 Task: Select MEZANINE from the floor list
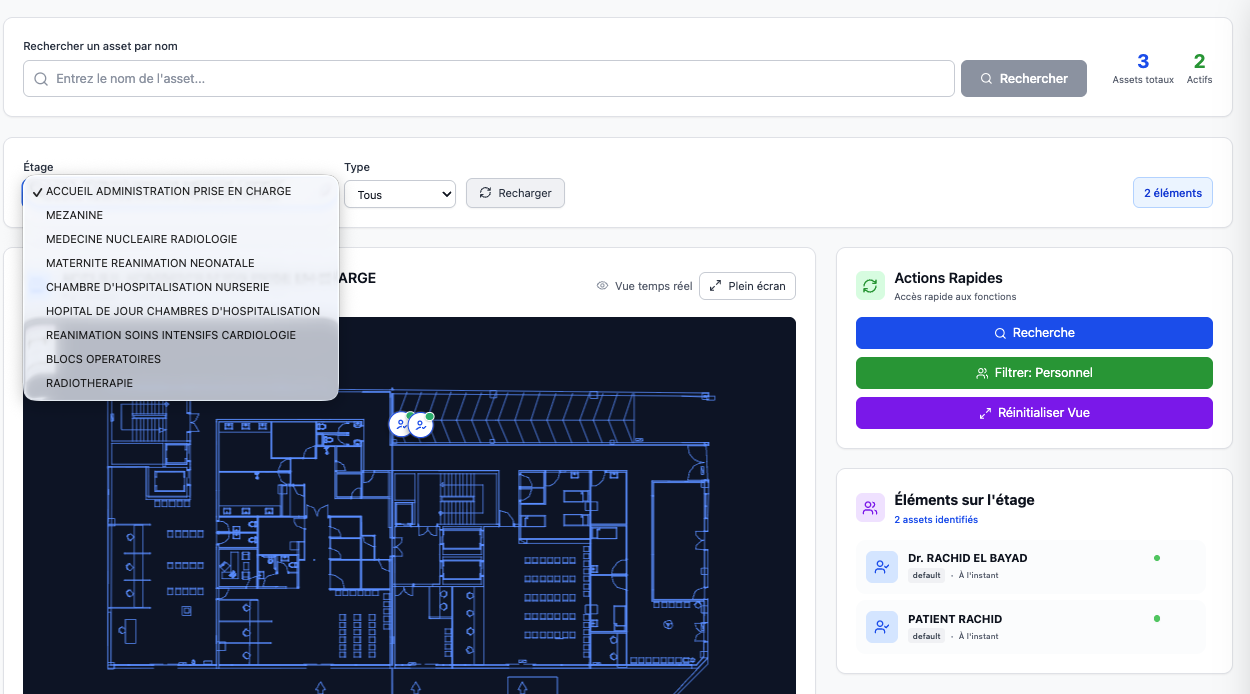tap(74, 215)
